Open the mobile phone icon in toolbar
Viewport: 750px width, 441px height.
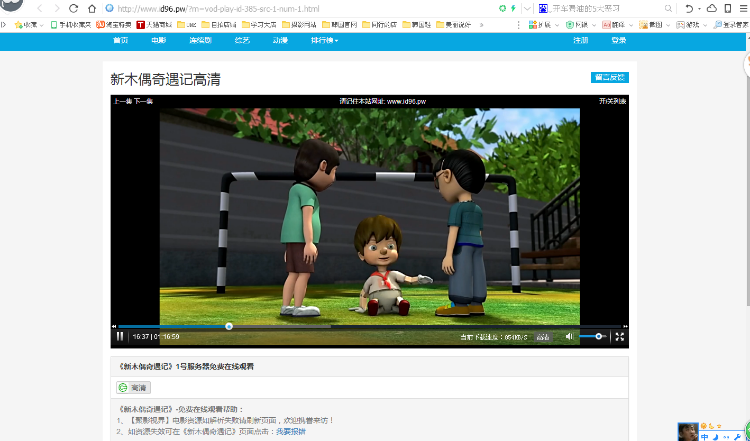coord(728,8)
